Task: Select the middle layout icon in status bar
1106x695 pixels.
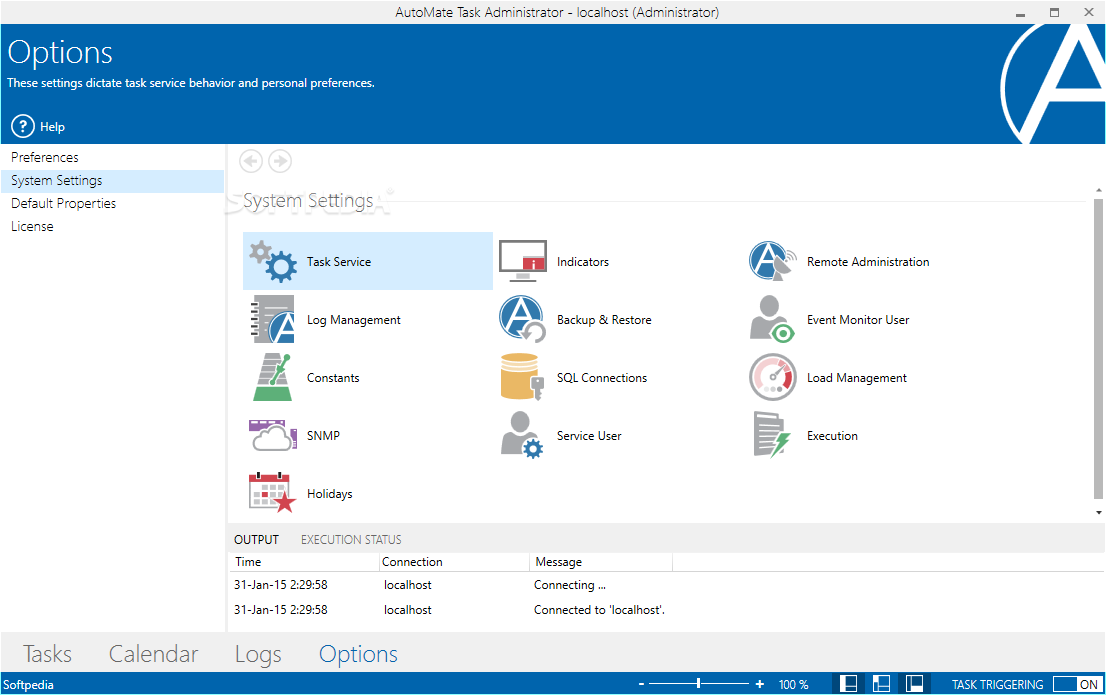Action: (x=881, y=684)
